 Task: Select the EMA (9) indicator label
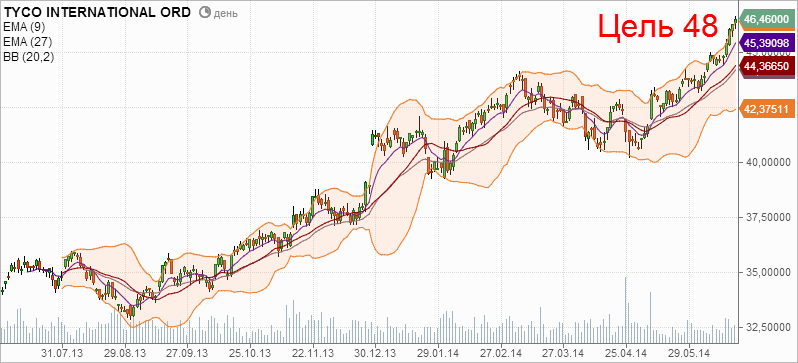pos(24,27)
